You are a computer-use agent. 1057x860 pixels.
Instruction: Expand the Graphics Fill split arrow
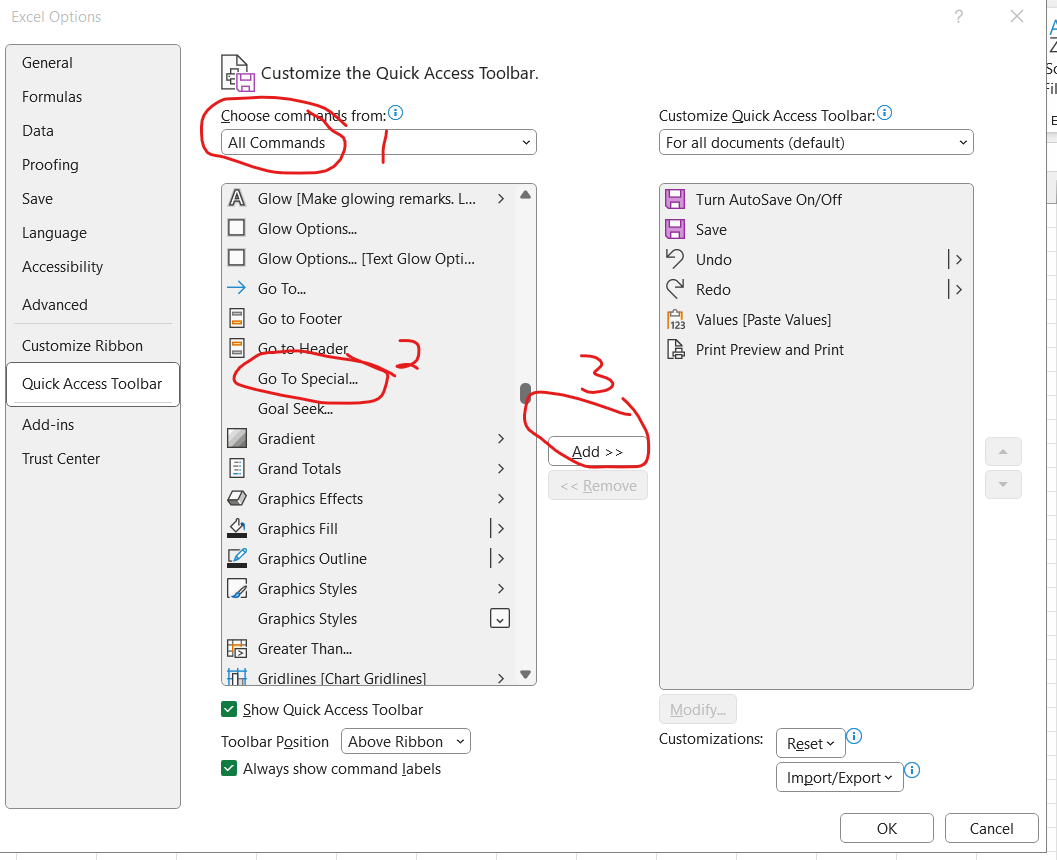500,528
